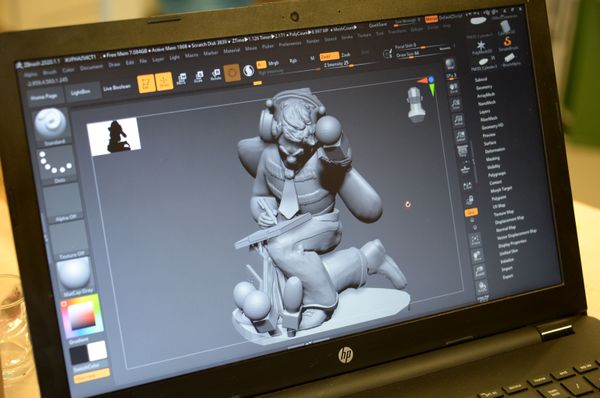Open the Edit menu
600x398 pixels.
[x=130, y=63]
